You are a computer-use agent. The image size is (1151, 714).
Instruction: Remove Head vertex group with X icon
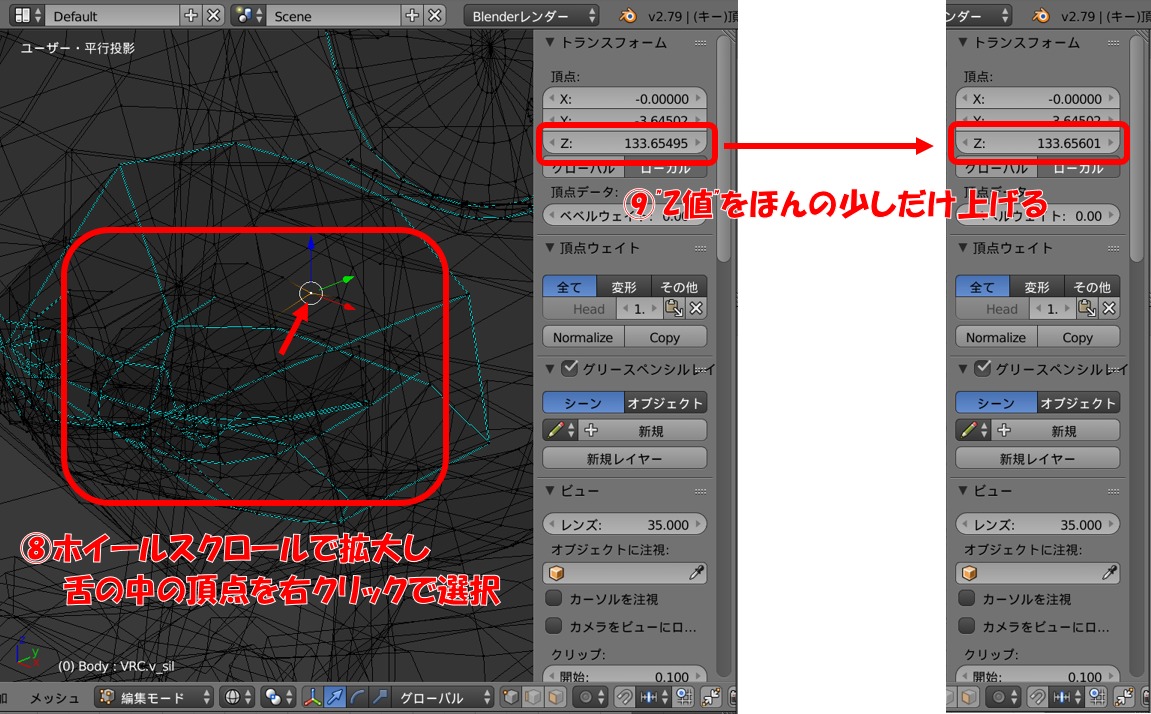[x=697, y=309]
